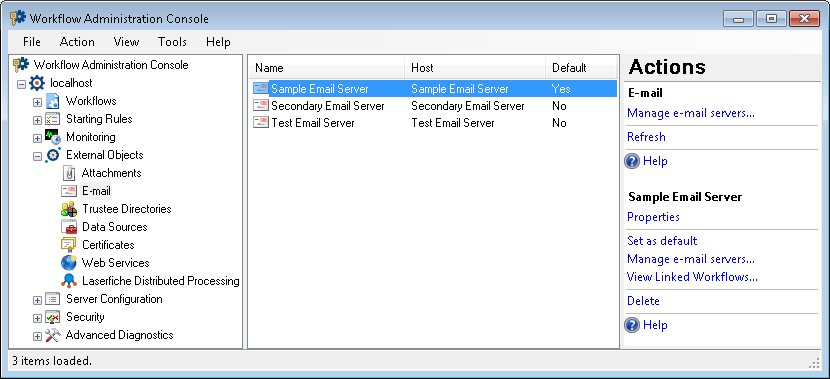Screen dimensions: 830x379
Task: Click the Secondary Email Server row icon
Action: tap(261, 106)
